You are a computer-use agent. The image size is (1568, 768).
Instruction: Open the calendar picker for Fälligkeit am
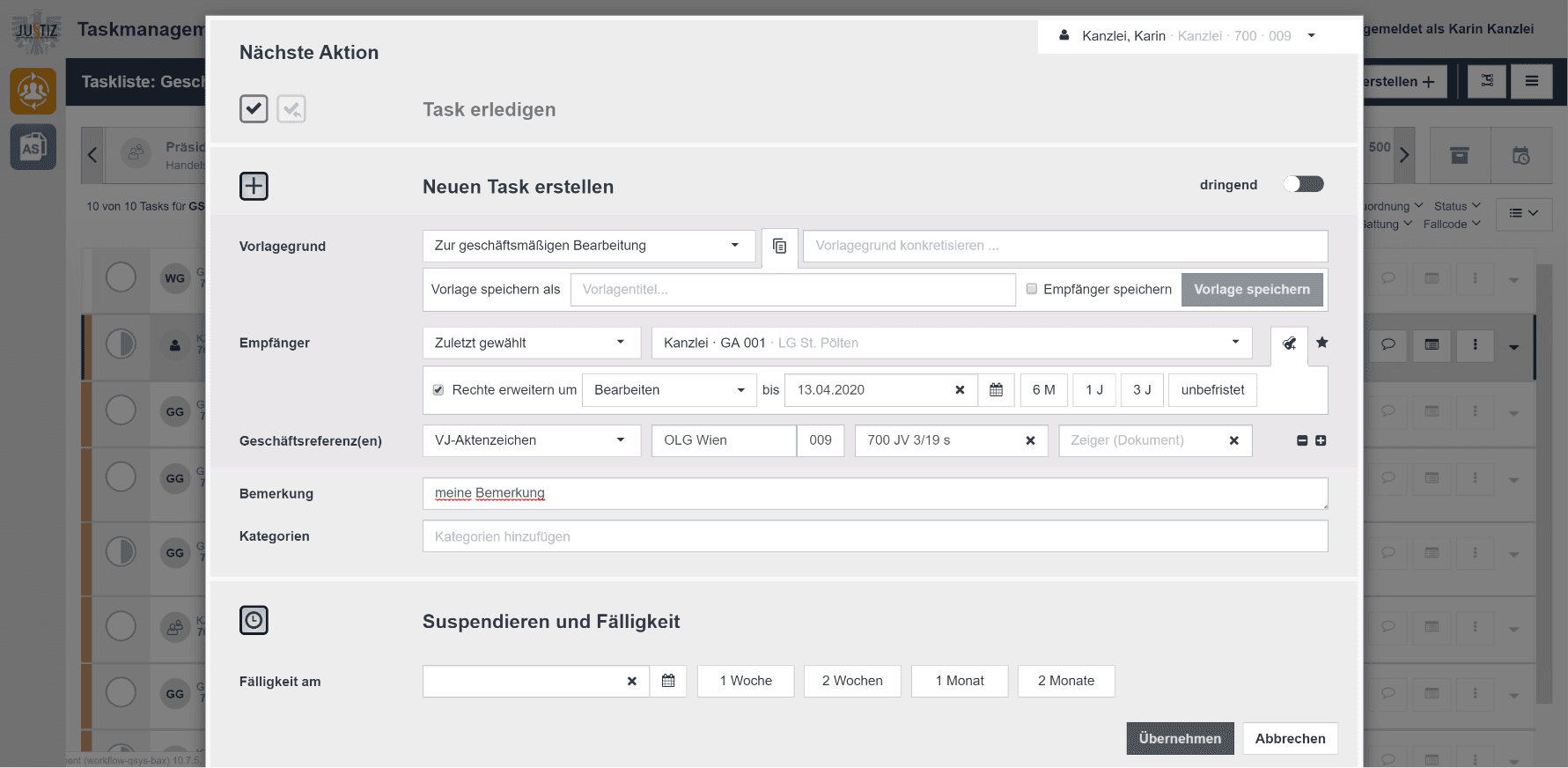pos(668,681)
